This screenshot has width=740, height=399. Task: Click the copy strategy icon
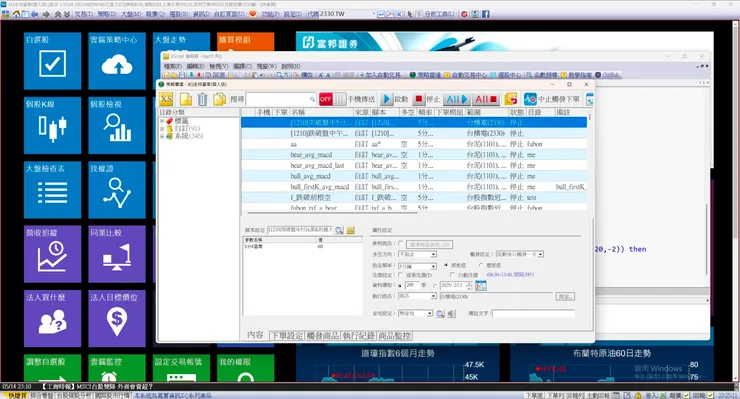219,99
